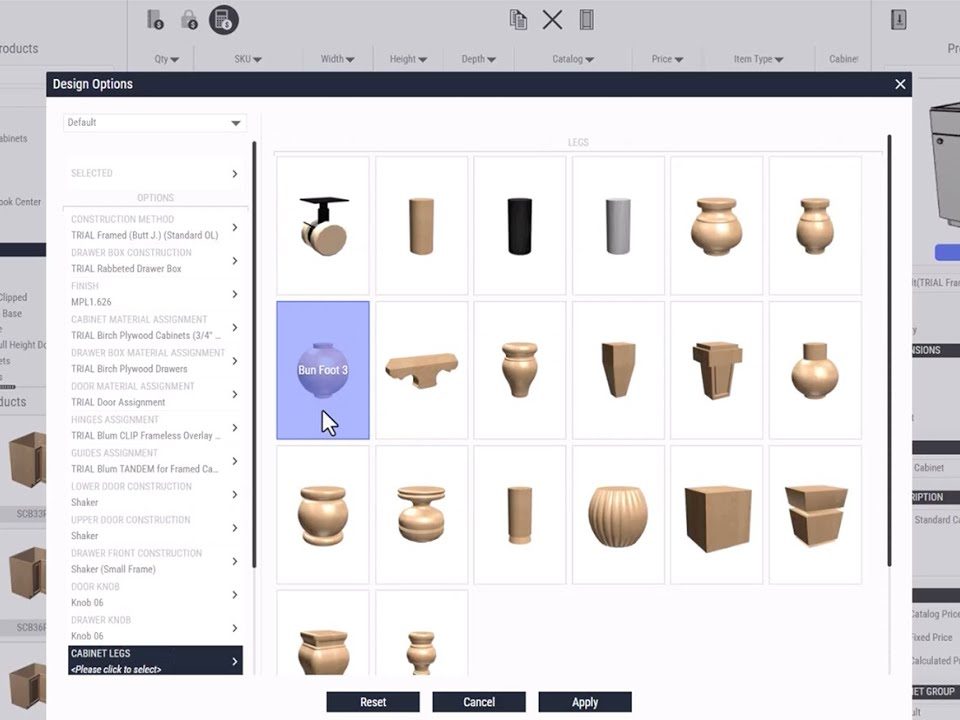The width and height of the screenshot is (960, 720).
Task: Click the legs gallery vertical scrollbar
Action: [888, 350]
